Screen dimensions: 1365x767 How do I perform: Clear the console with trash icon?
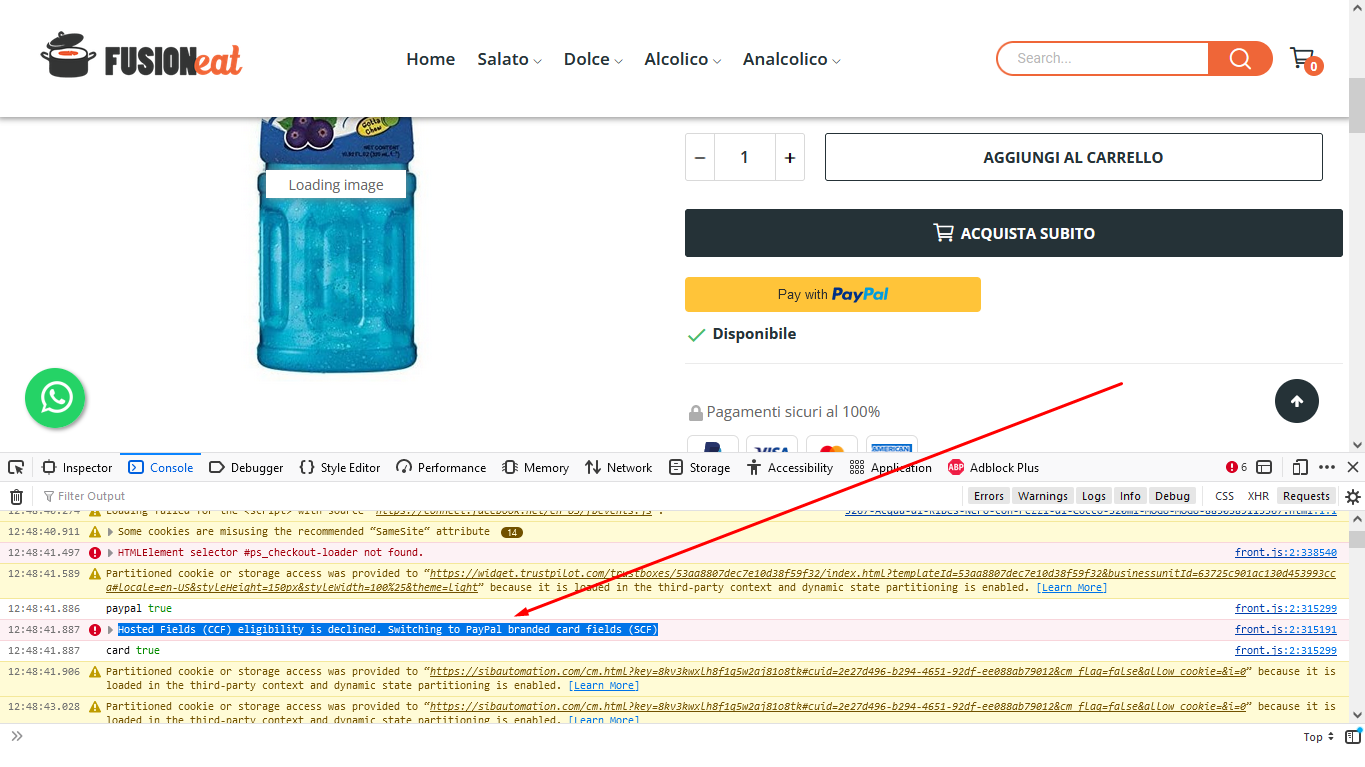16,496
